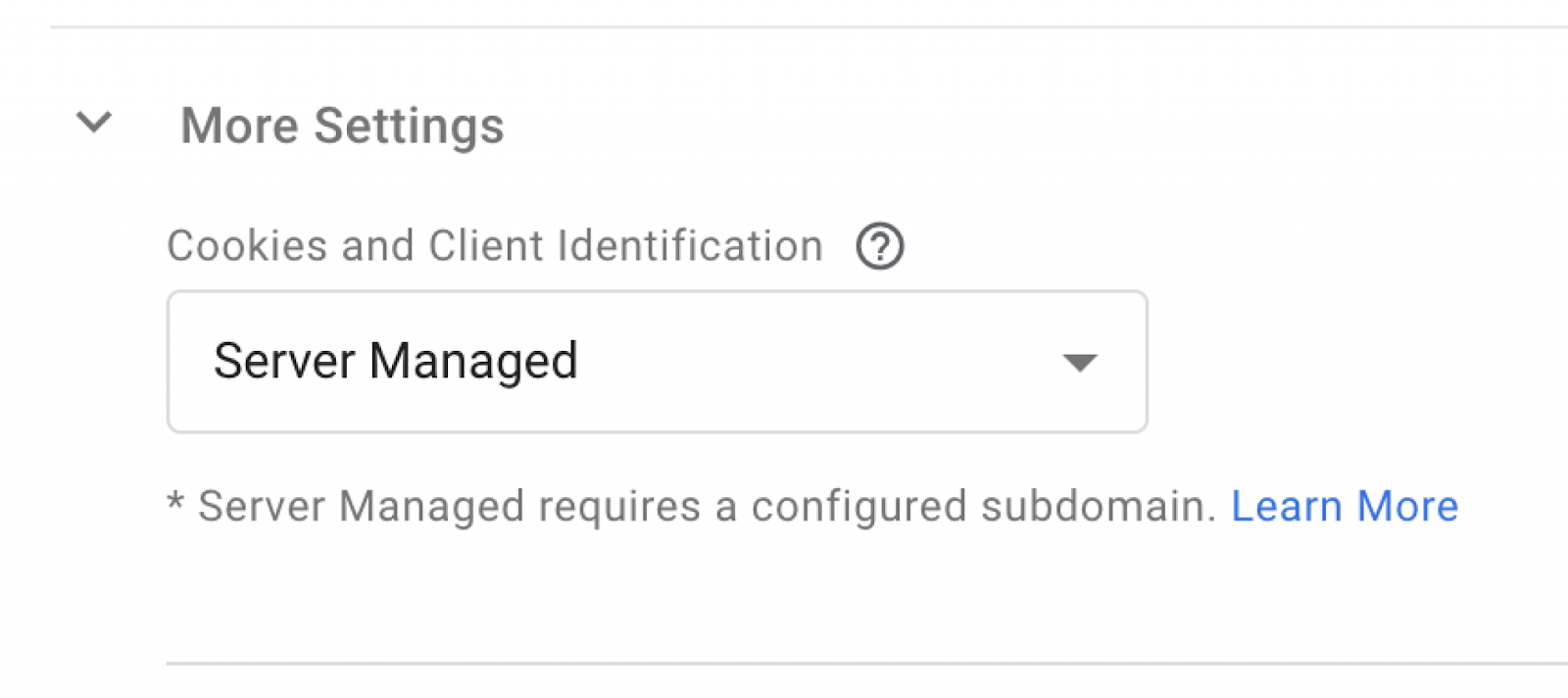Screen dimensions: 1568x698
Task: Click the dropdown caret arrow icon
Action: 1079,363
